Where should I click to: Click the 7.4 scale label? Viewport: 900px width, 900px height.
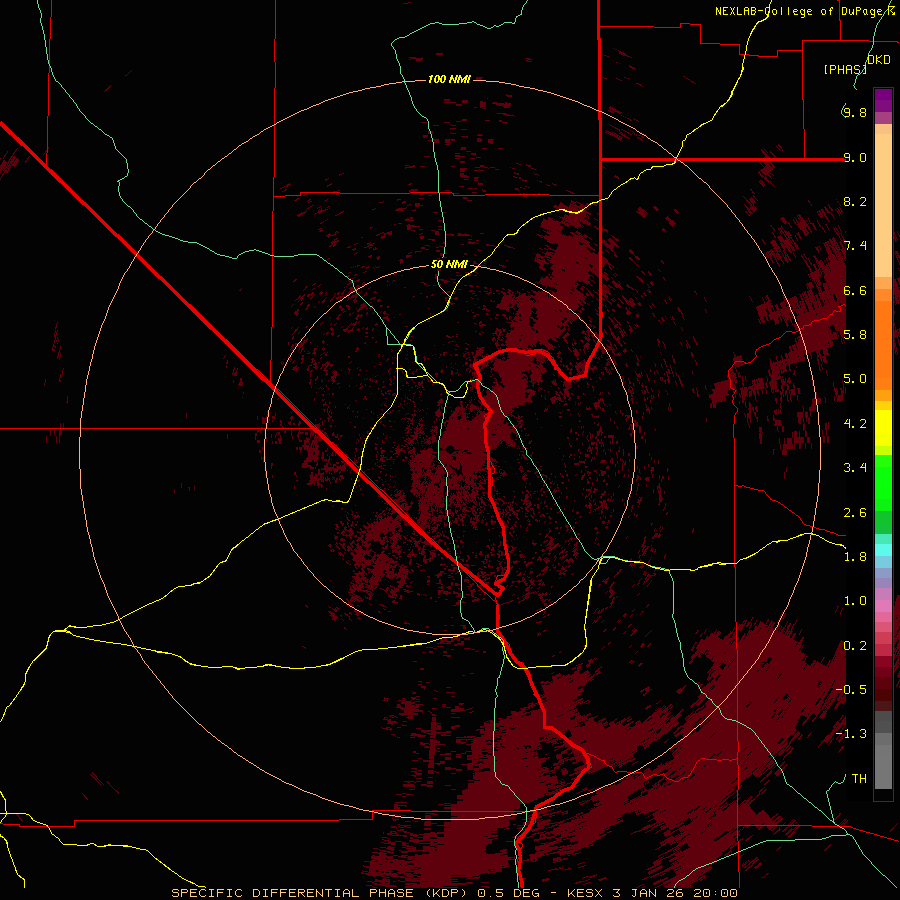[855, 246]
